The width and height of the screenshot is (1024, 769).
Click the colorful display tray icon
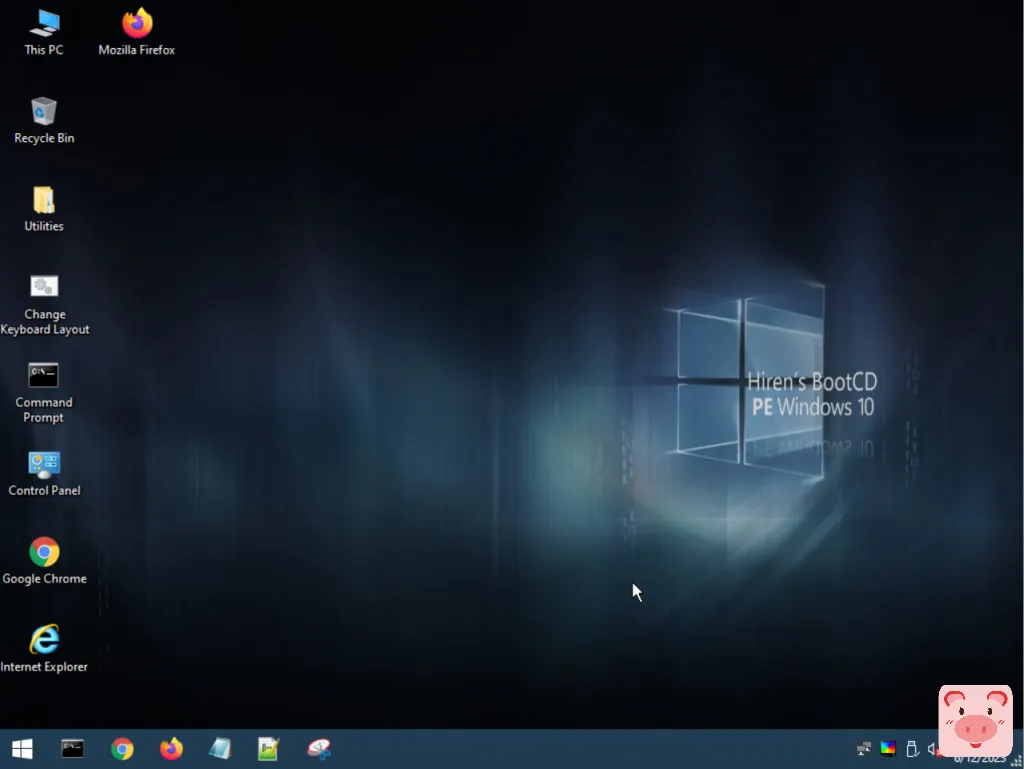(888, 749)
